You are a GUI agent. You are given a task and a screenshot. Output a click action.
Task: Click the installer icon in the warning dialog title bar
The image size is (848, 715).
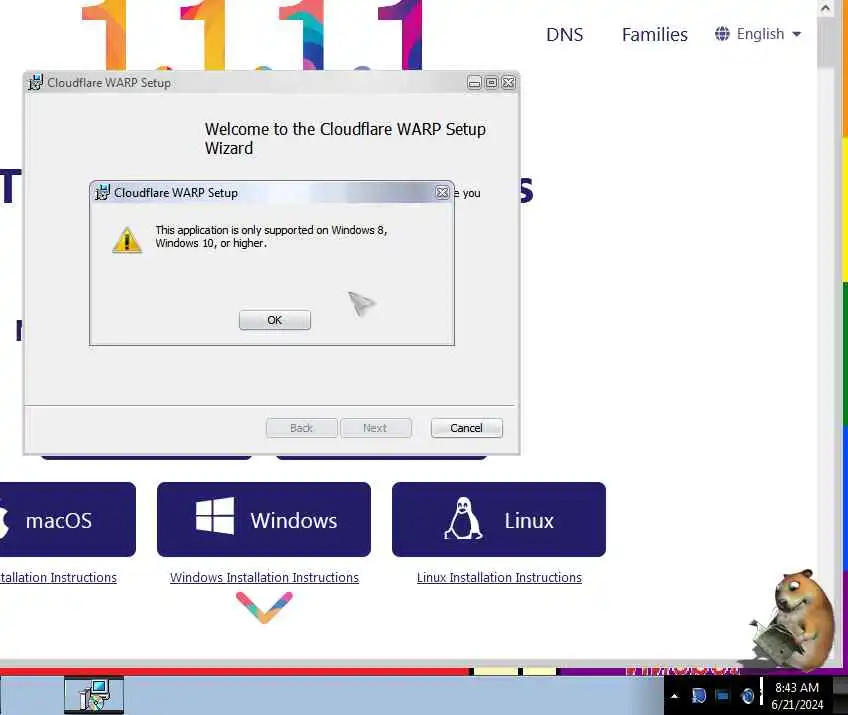click(102, 192)
